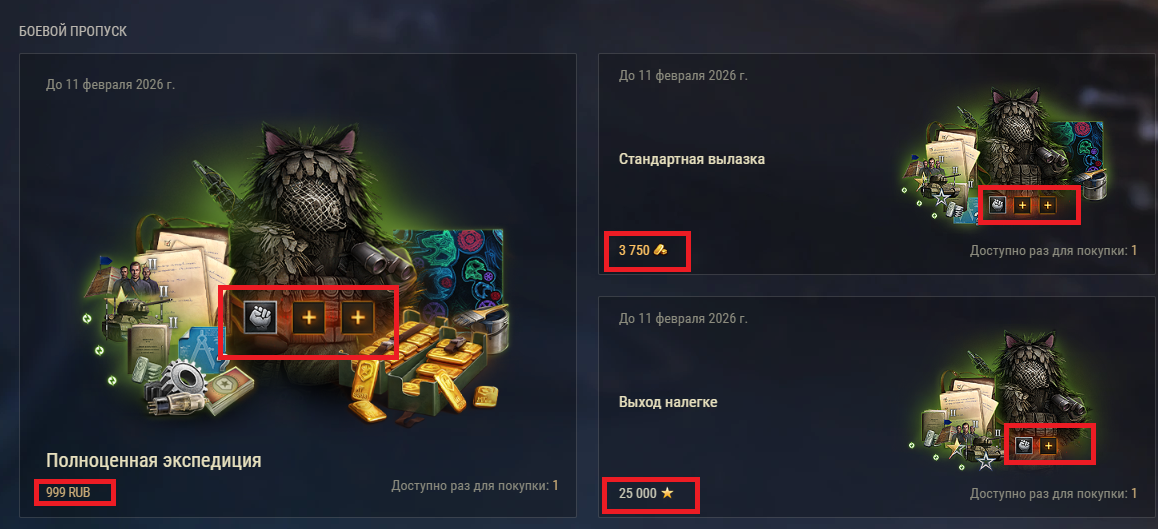Viewport: 1158px width, 529px height.
Task: Click first plus icon in Стандартная вылазка card
Action: tap(1022, 205)
